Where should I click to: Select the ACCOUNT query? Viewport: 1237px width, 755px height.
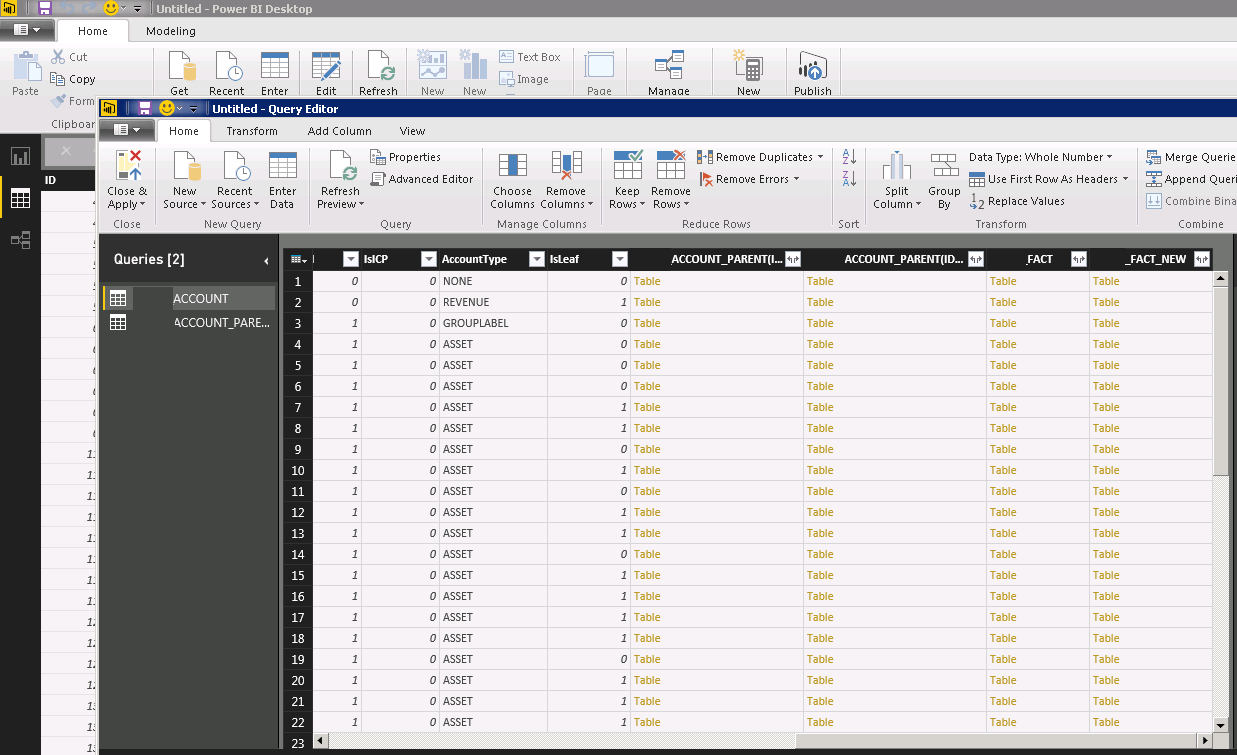click(x=189, y=298)
